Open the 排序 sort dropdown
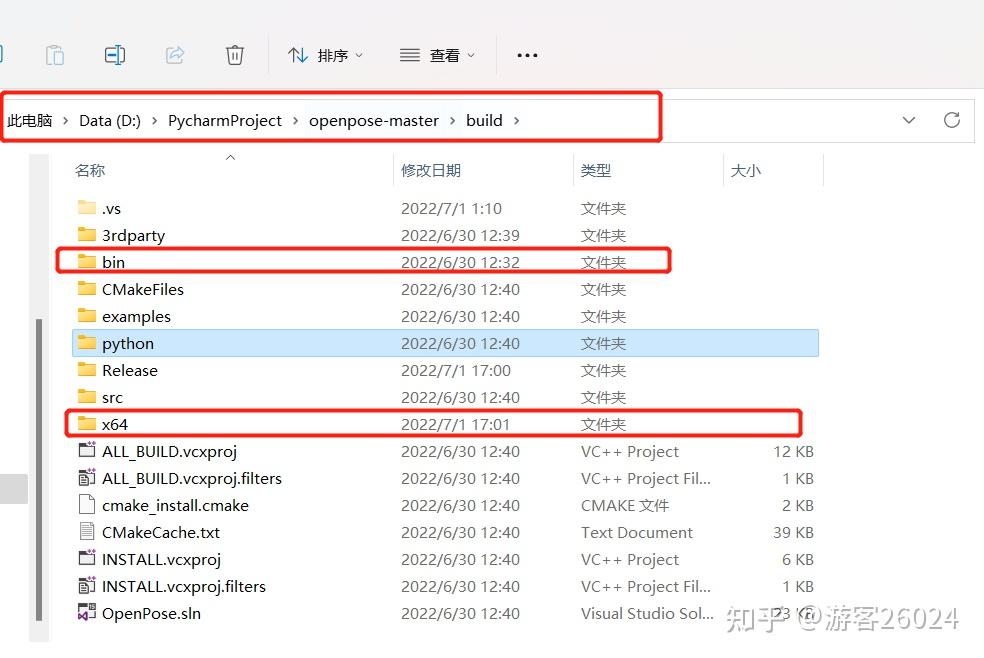984x658 pixels. tap(326, 55)
